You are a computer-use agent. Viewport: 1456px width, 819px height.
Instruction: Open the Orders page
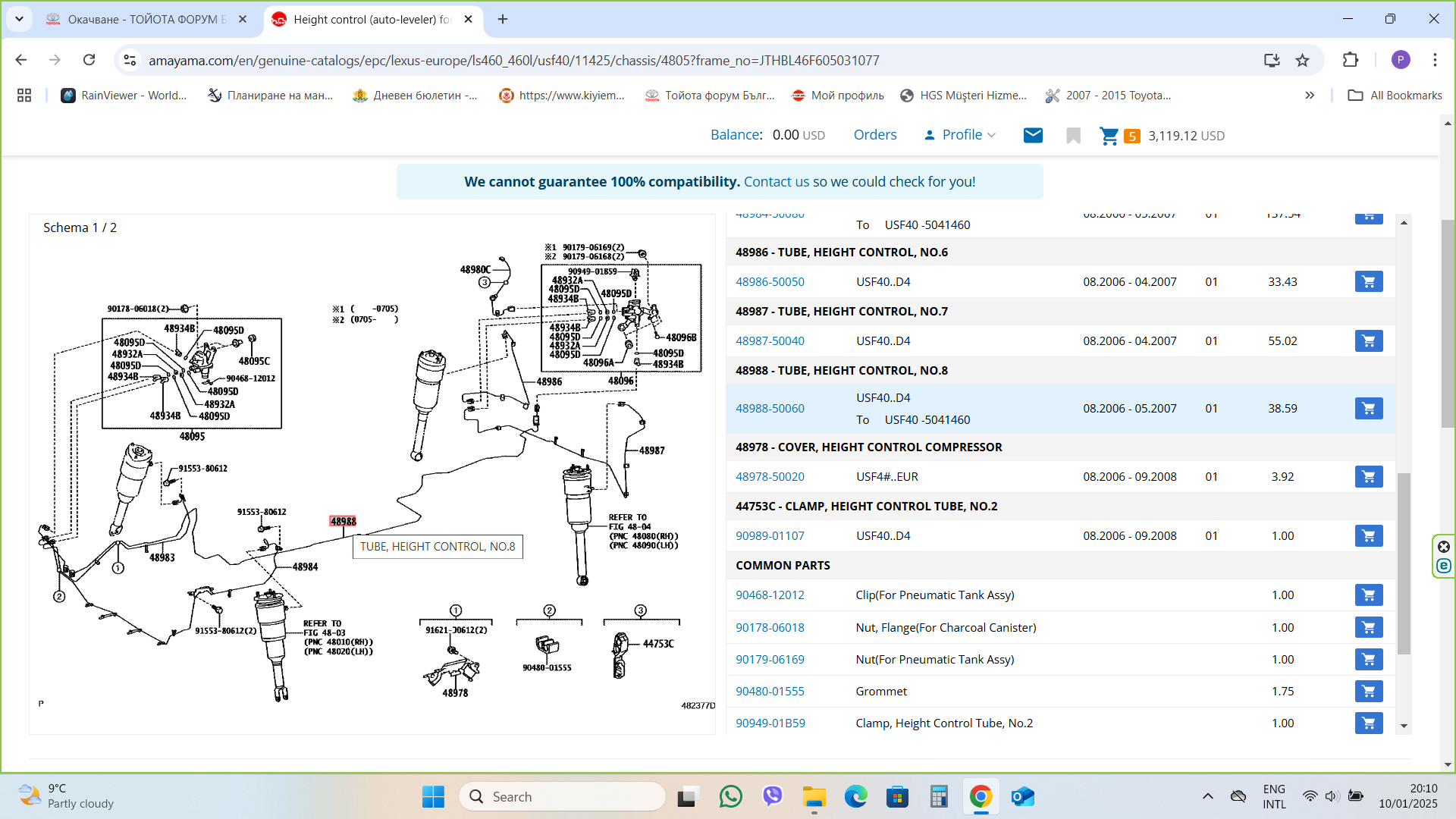[874, 135]
